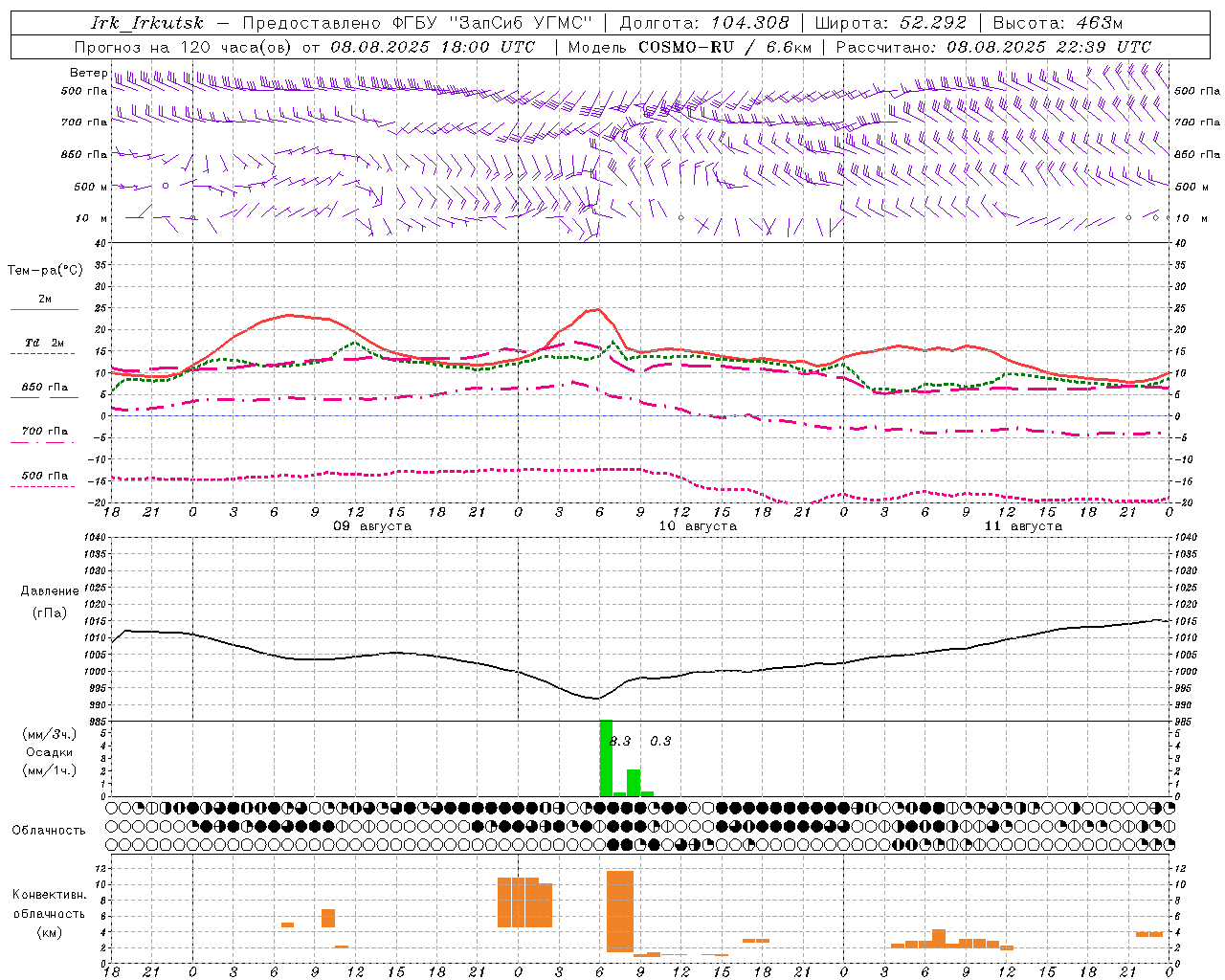The width and height of the screenshot is (1225, 980).
Task: Click the date label 09 августа
Action: pyautogui.click(x=372, y=526)
